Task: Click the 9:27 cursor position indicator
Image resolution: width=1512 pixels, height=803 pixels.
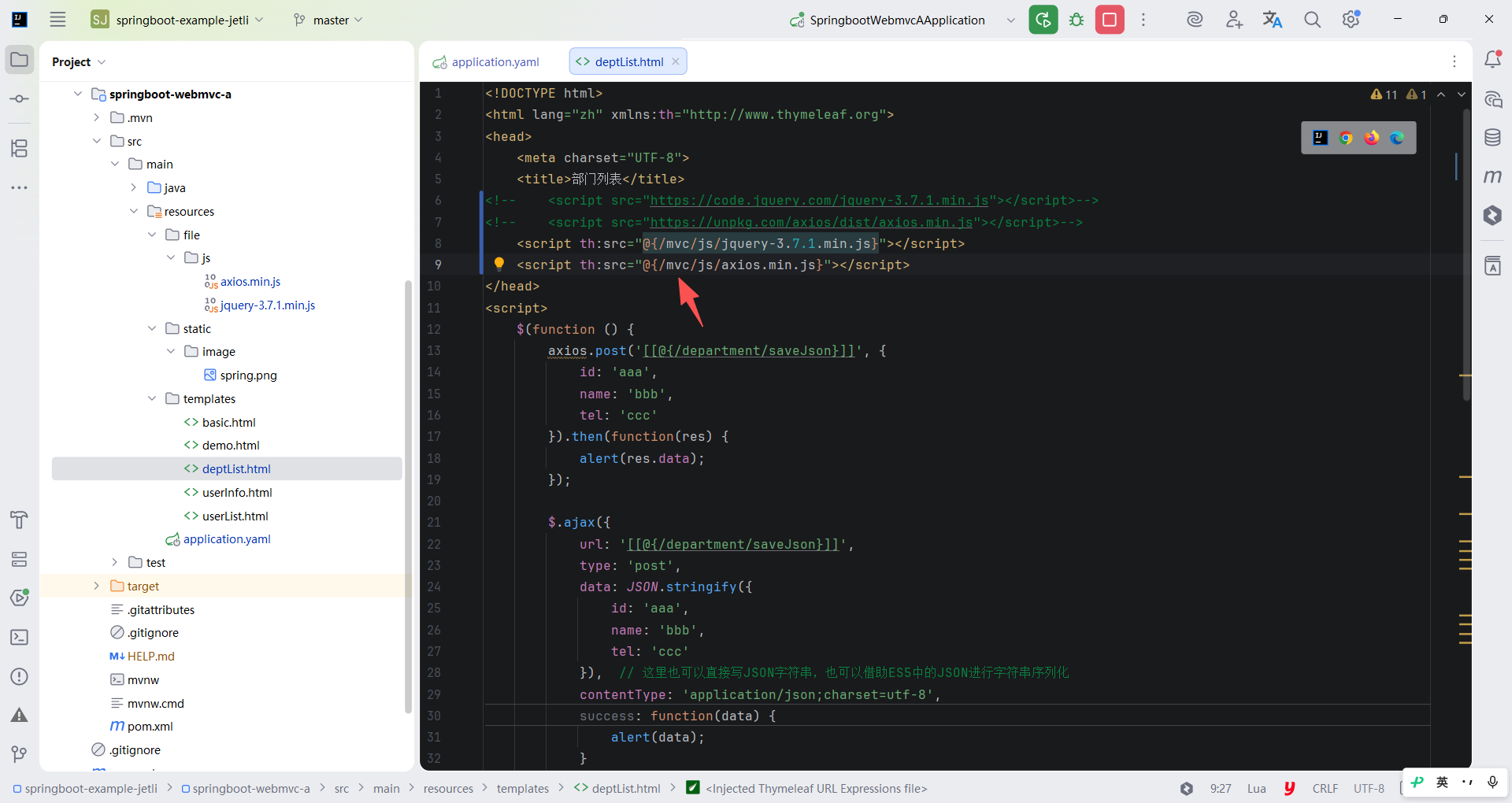Action: coord(1221,788)
